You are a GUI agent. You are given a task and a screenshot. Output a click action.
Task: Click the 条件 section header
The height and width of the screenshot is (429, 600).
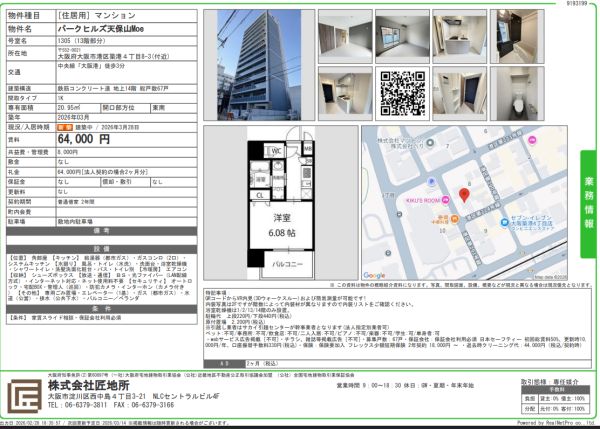coord(102,308)
